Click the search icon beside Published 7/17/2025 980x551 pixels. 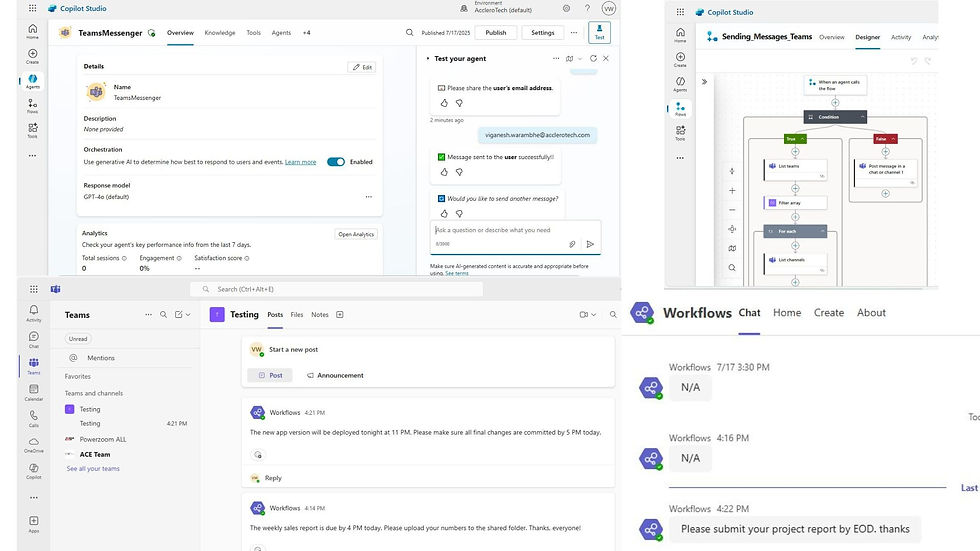click(409, 32)
